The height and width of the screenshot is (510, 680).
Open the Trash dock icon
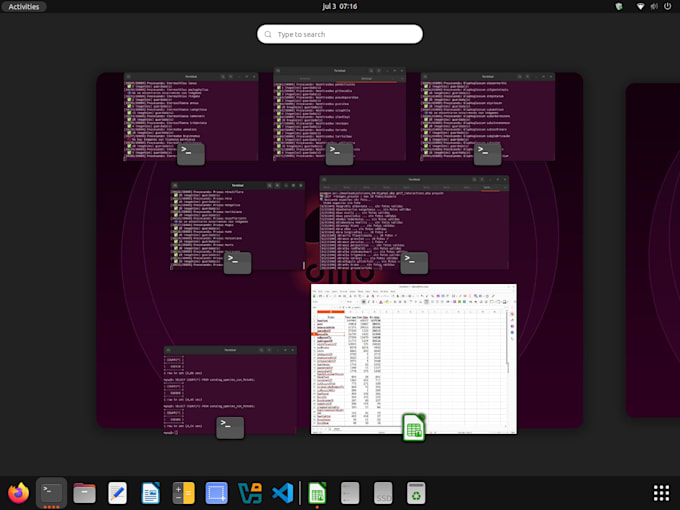(x=416, y=493)
